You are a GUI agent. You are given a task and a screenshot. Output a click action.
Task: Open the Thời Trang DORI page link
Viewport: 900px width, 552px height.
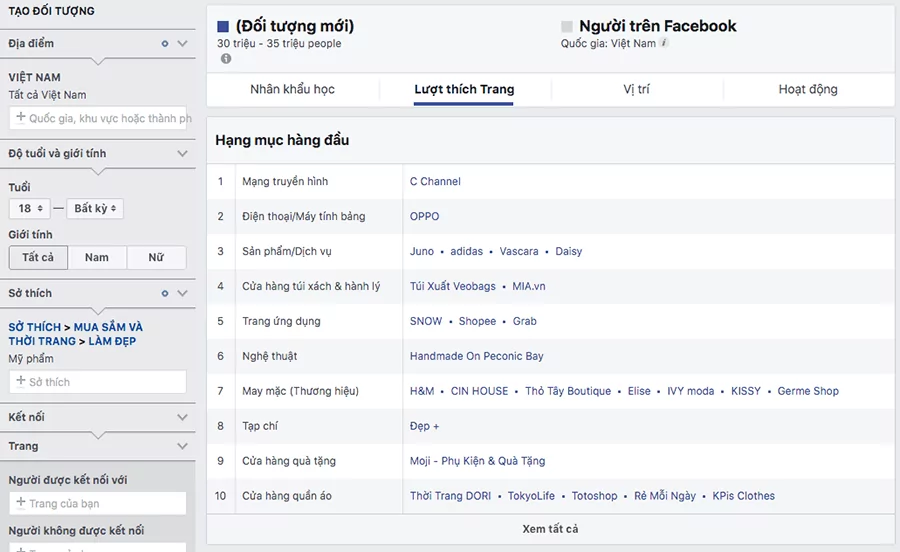[x=451, y=496]
